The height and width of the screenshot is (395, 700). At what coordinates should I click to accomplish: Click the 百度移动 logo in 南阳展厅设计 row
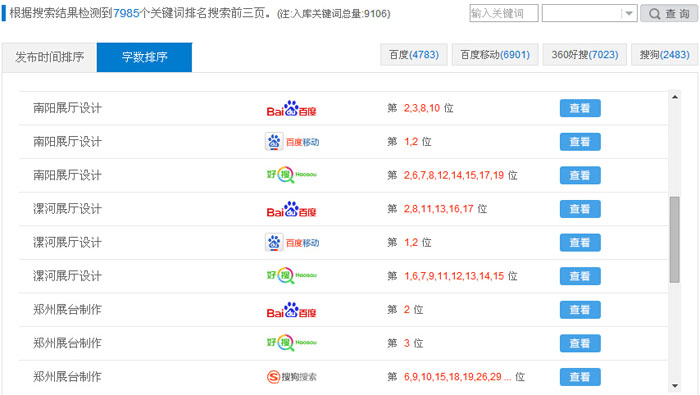(292, 142)
